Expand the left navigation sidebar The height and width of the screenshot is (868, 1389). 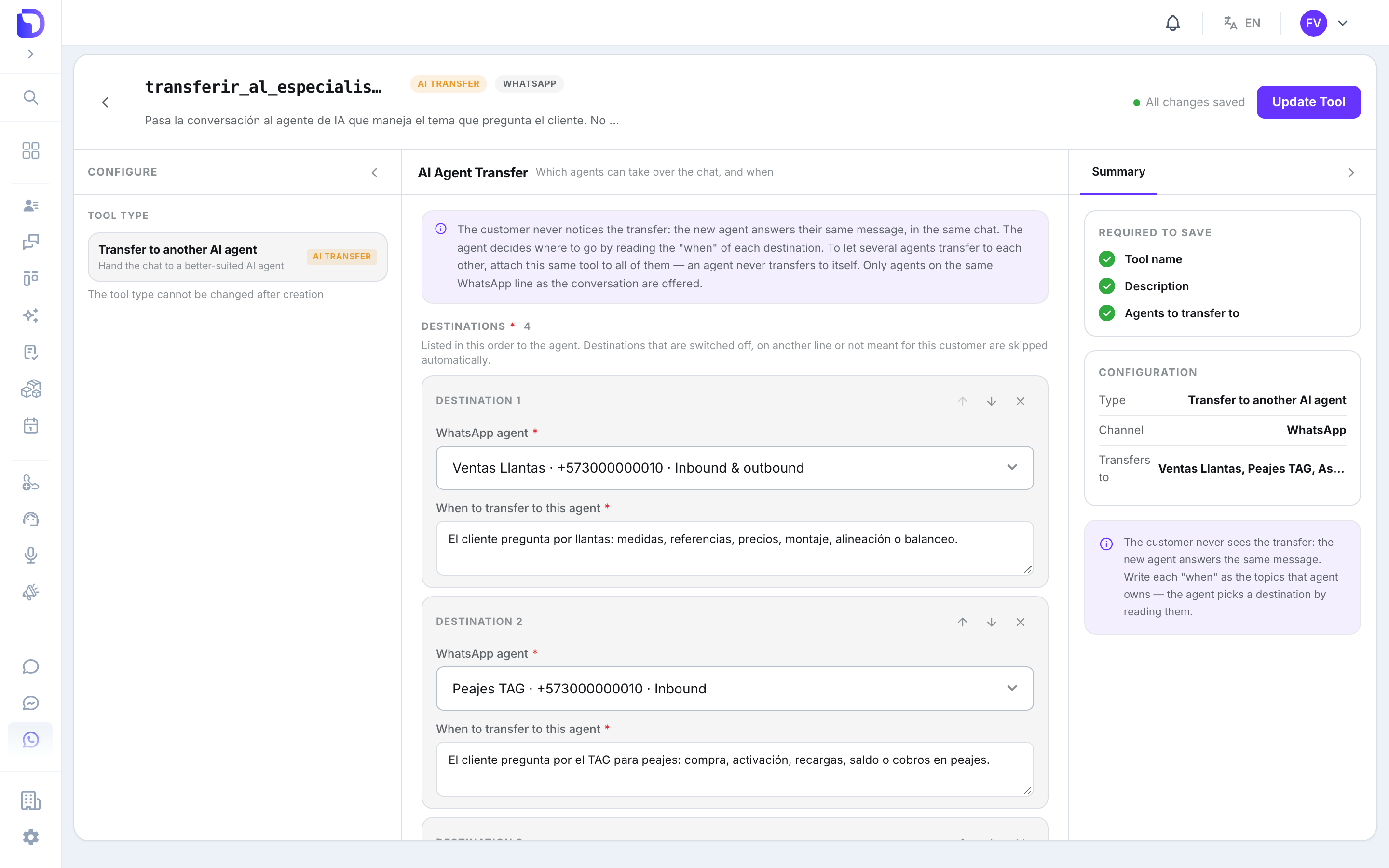(30, 54)
